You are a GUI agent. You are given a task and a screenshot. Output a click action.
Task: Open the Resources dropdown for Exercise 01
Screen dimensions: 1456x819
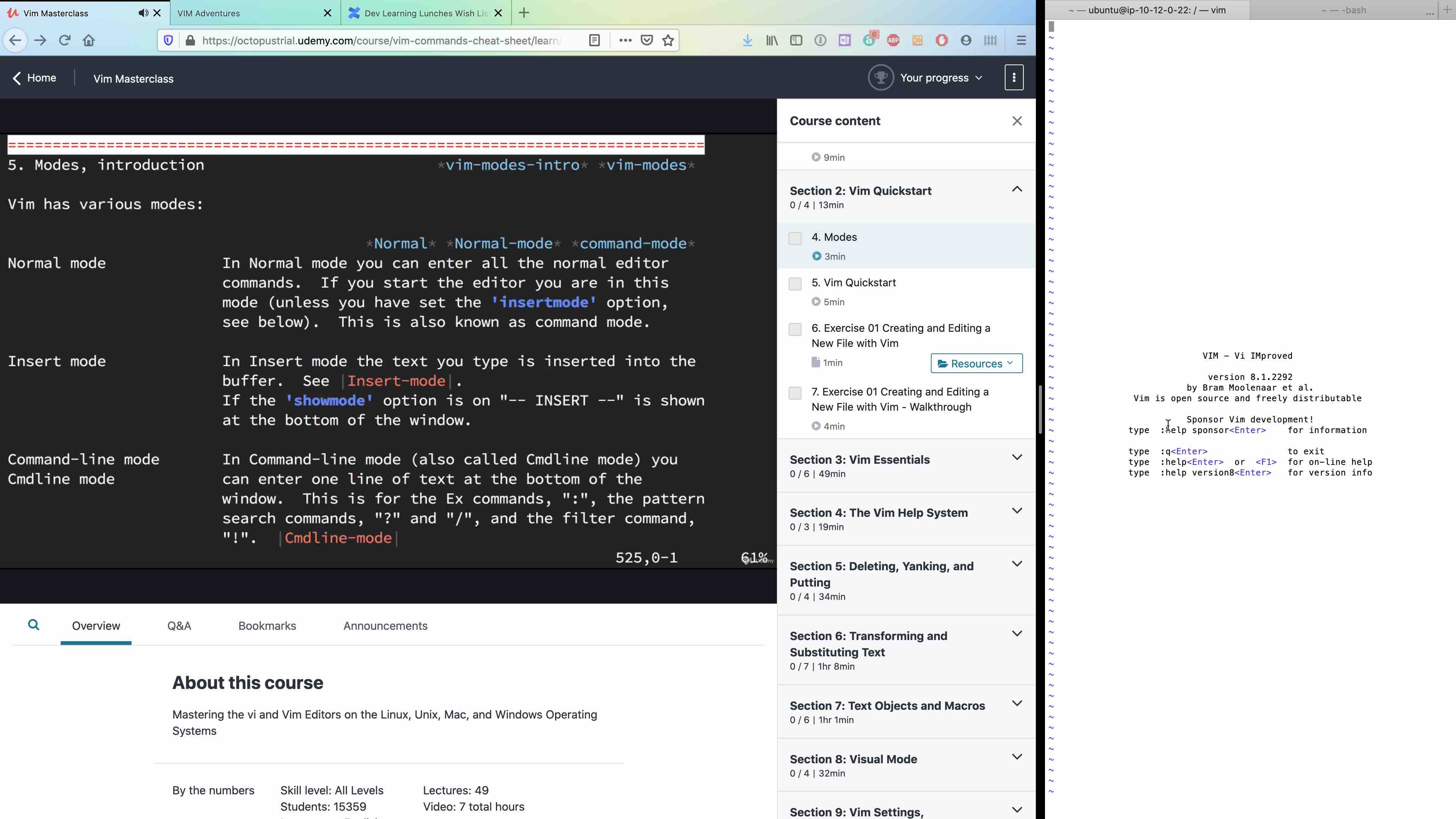[976, 364]
